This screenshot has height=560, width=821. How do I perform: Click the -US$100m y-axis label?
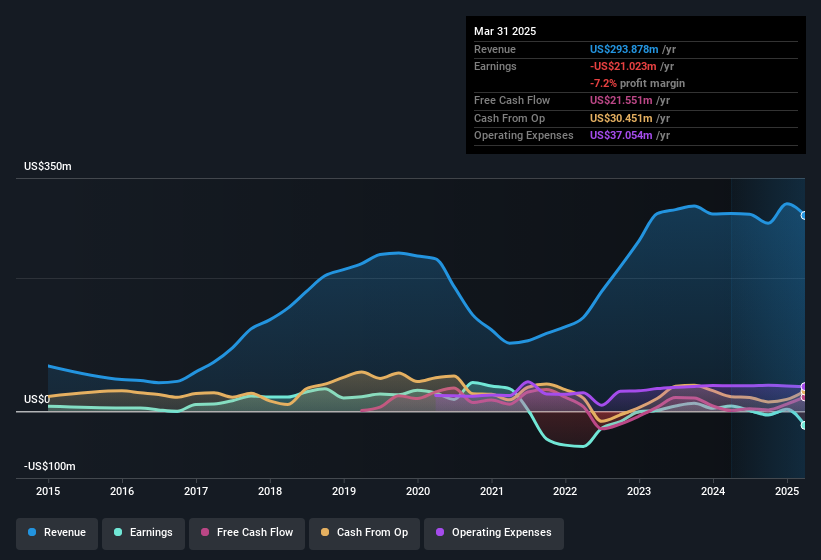point(50,466)
